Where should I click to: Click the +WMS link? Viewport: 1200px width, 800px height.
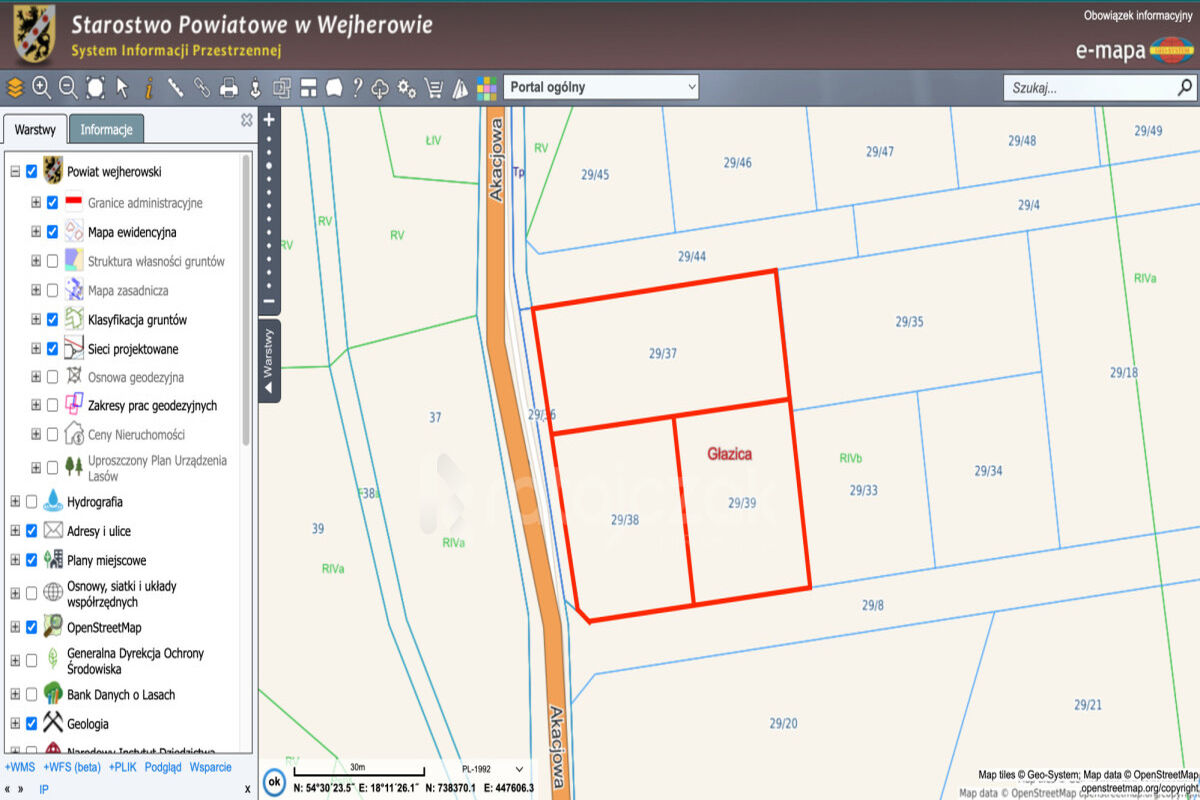tap(19, 767)
